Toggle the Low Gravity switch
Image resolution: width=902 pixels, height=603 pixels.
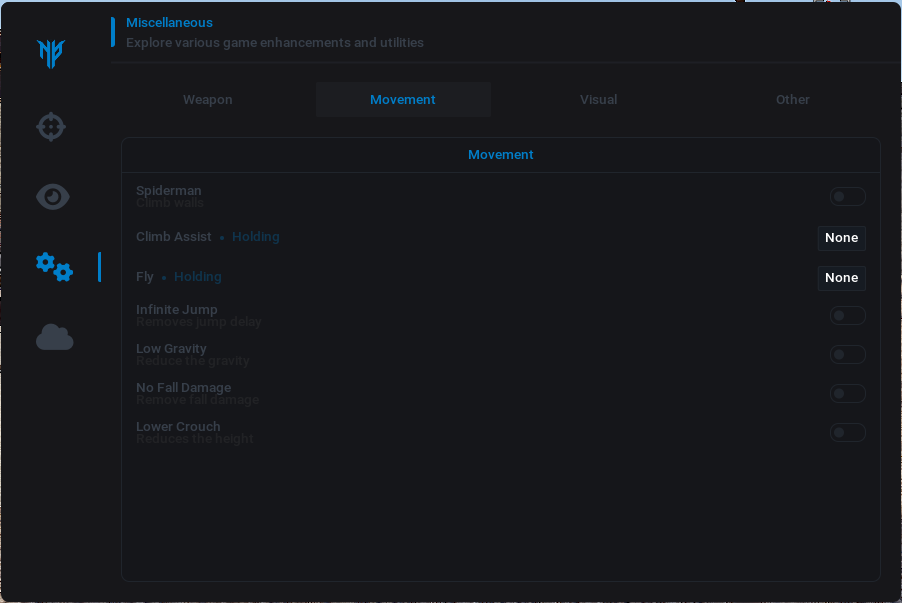point(847,355)
